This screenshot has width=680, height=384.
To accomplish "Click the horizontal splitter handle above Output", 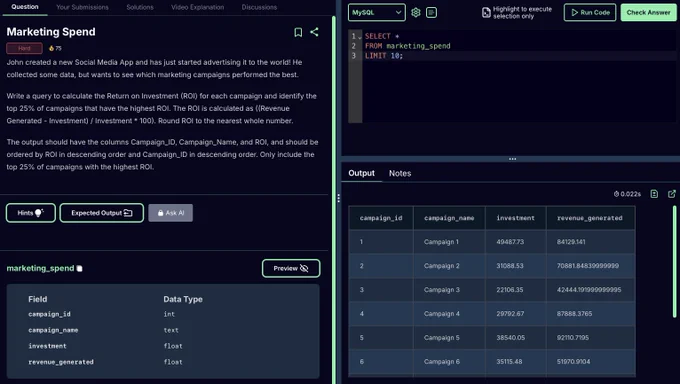I will coord(512,159).
